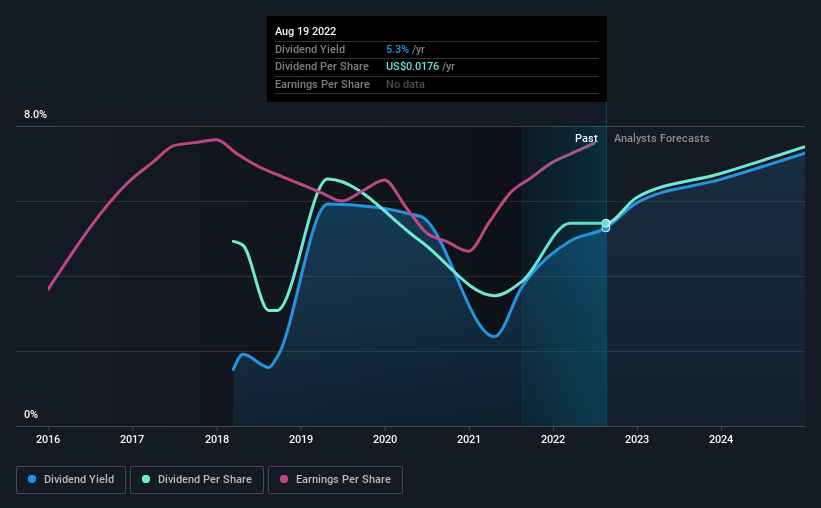Image resolution: width=821 pixels, height=508 pixels.
Task: Click the 2021 x-axis year label
Action: coord(469,439)
